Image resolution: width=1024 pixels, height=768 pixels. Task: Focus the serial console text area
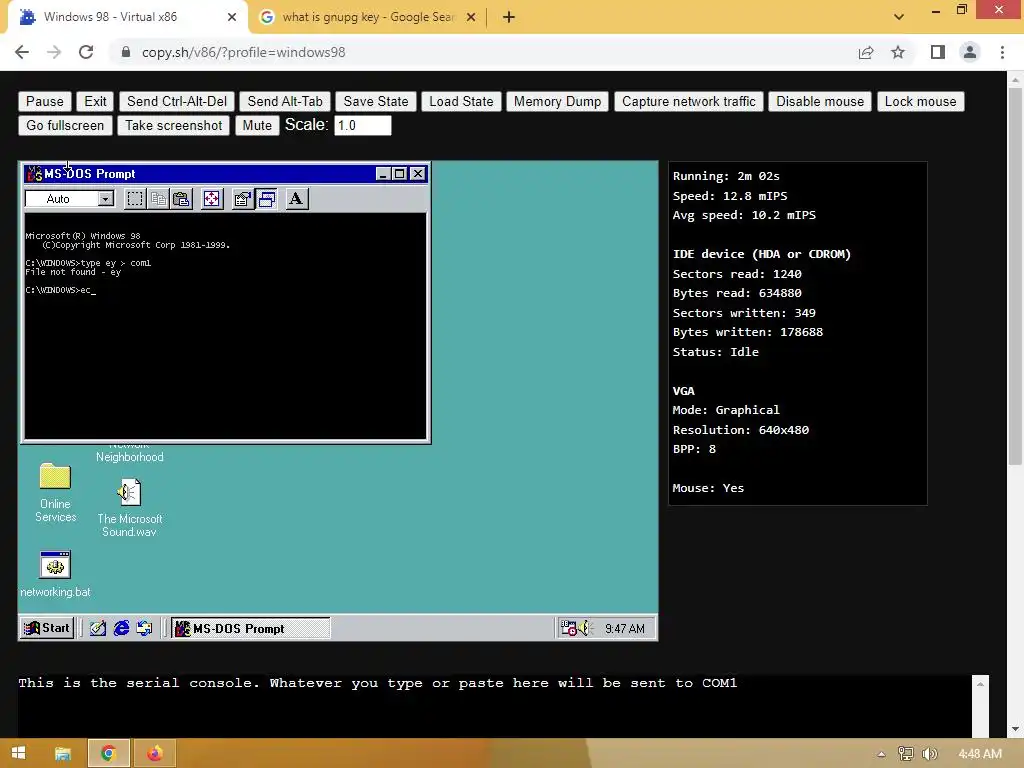point(494,705)
